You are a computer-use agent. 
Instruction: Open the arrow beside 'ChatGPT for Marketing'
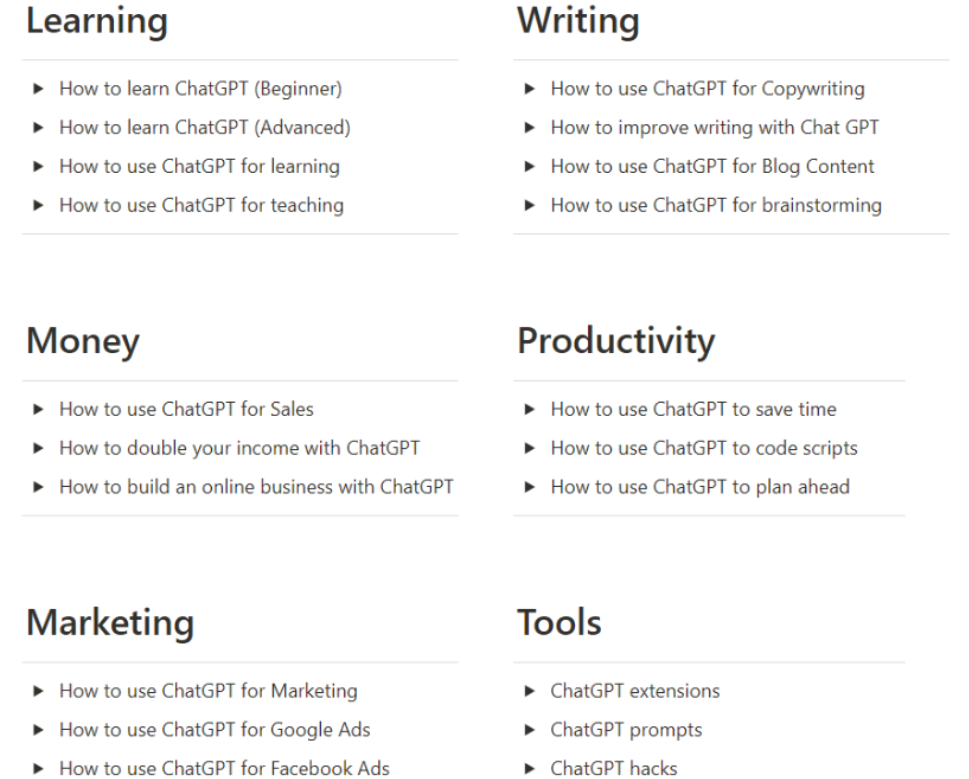(x=38, y=691)
